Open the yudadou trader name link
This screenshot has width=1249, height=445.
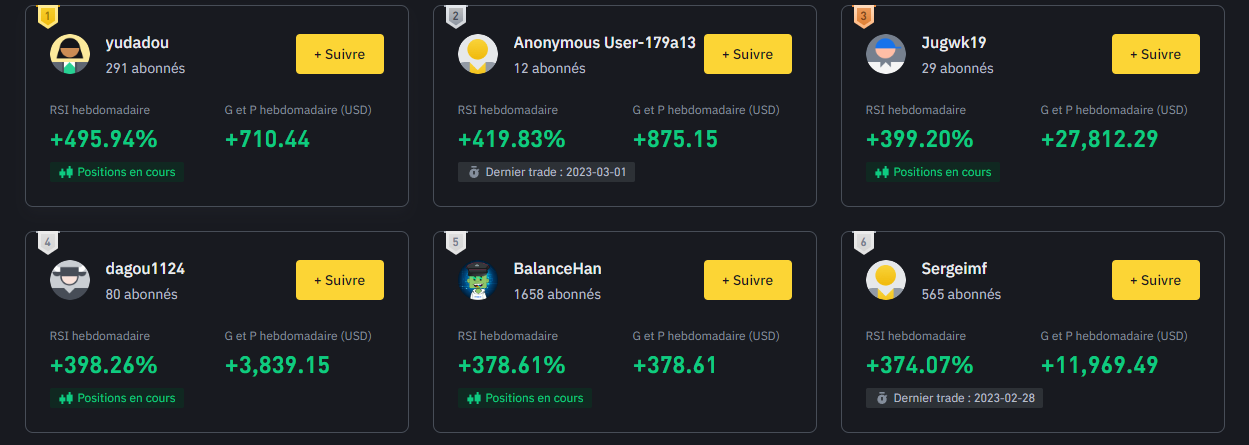(x=137, y=43)
